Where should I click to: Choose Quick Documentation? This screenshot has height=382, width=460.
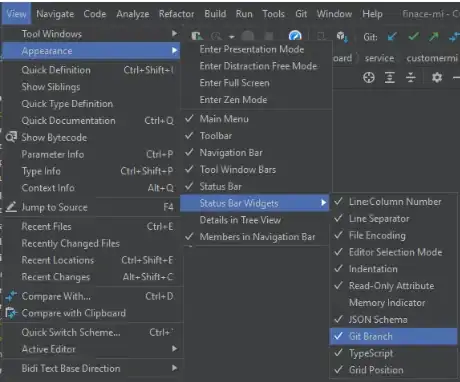click(91, 120)
